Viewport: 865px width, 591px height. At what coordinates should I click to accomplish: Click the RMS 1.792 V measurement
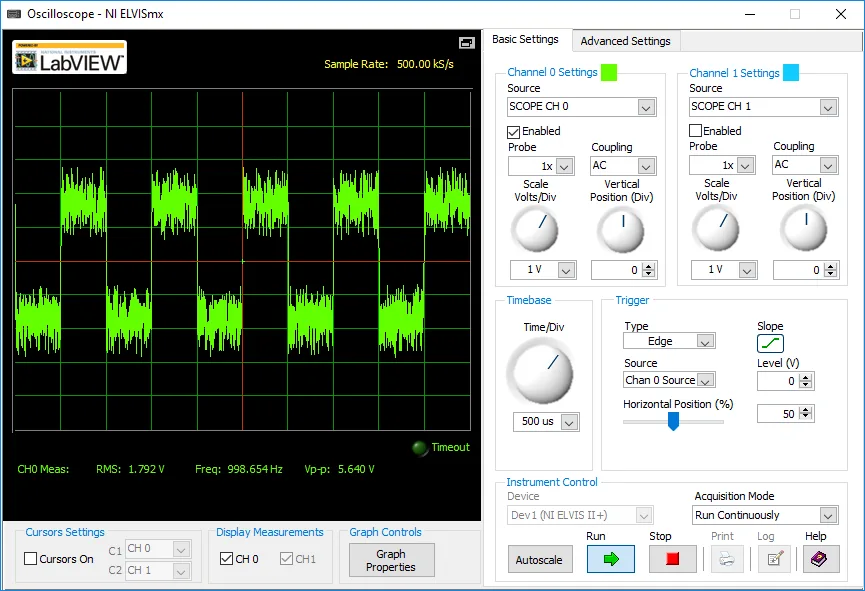tap(130, 469)
